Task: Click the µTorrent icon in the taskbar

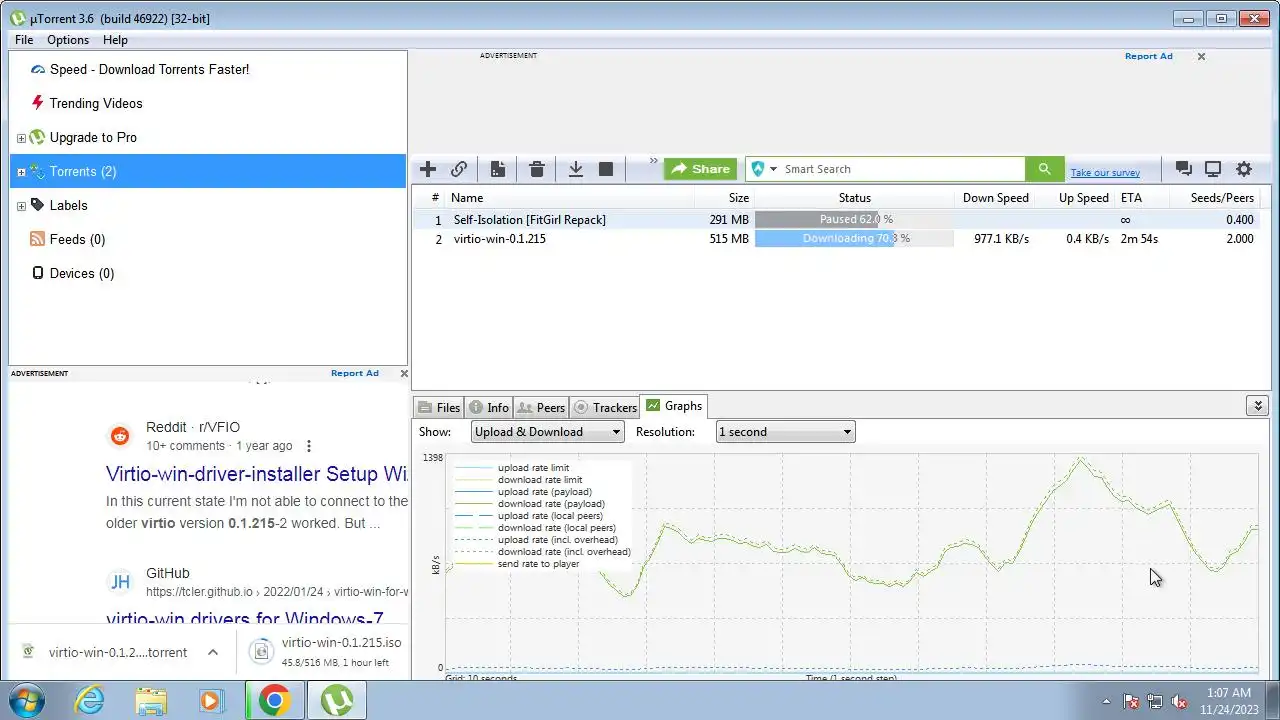Action: click(x=336, y=701)
